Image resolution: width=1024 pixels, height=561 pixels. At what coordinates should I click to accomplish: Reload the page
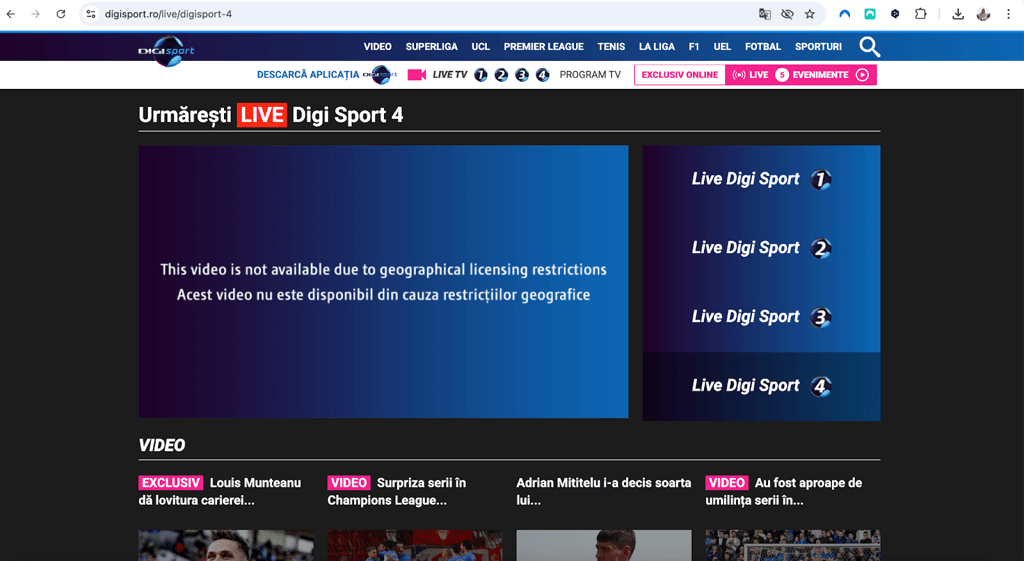click(61, 14)
